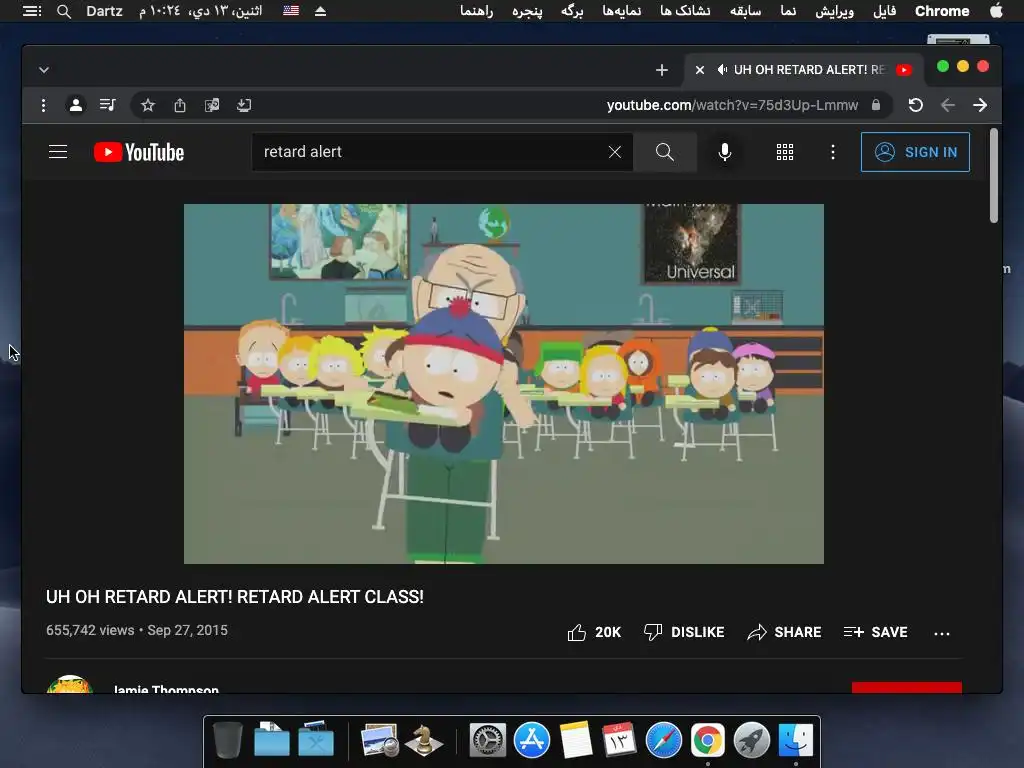Open more actions ellipsis under the video
The width and height of the screenshot is (1024, 768).
click(942, 633)
